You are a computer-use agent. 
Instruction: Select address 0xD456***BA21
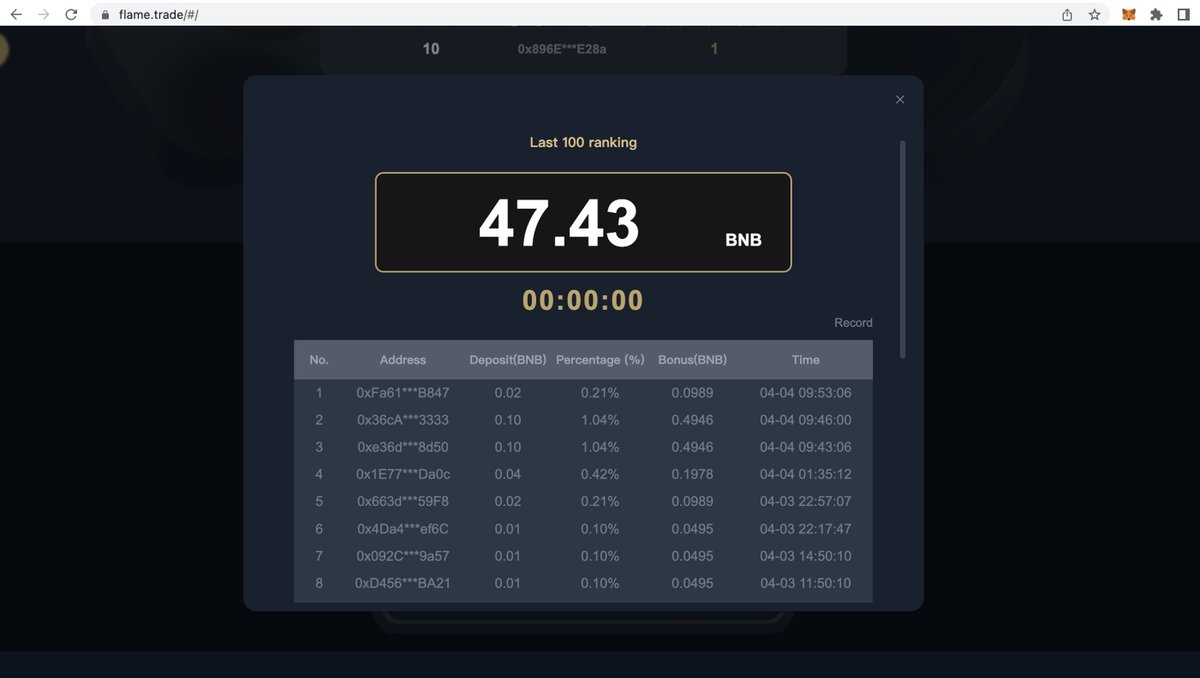pos(403,583)
